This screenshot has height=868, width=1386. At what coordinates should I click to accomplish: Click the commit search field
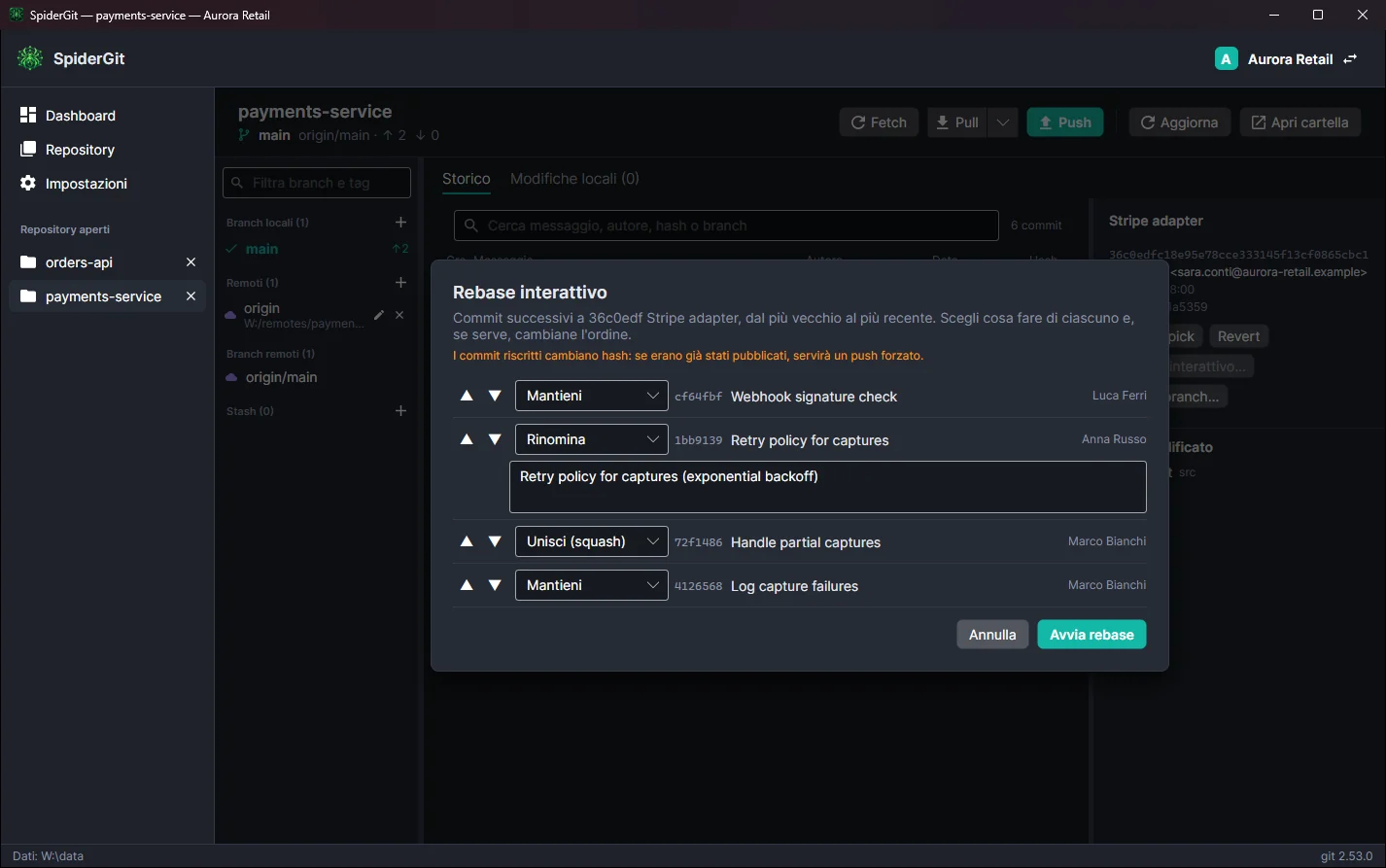726,226
